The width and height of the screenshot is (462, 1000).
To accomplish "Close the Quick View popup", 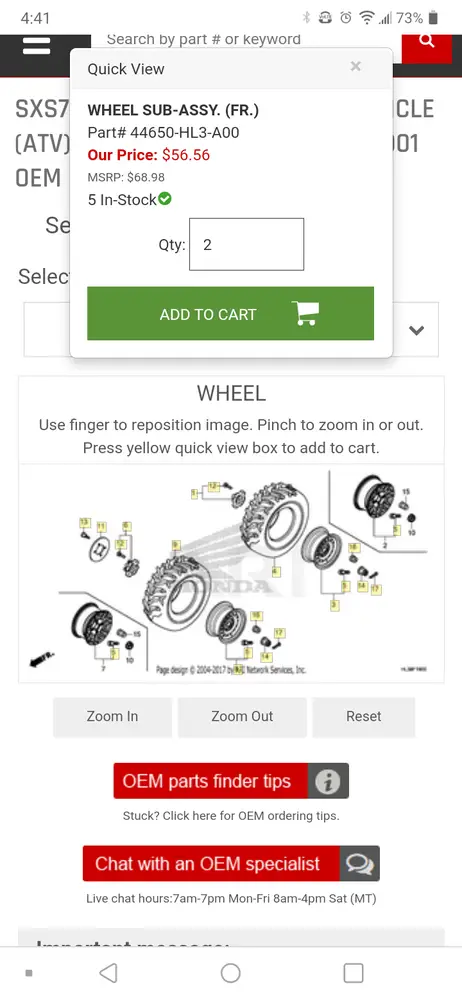I will coord(355,66).
